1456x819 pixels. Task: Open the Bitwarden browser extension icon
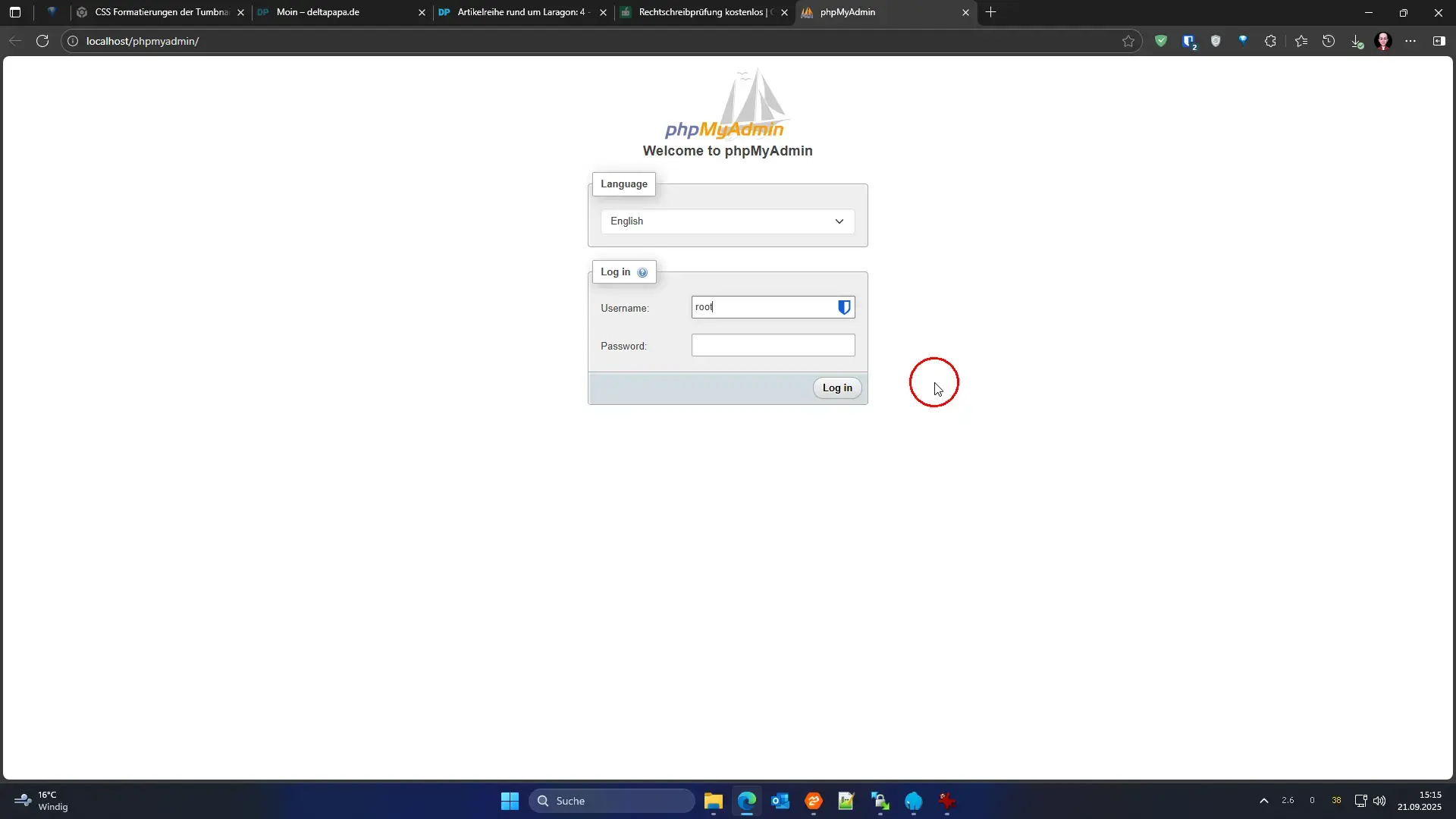pos(1188,42)
